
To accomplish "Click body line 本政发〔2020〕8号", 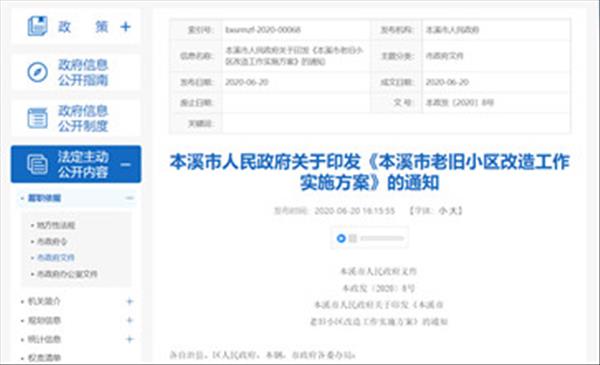I will pyautogui.click(x=378, y=288).
